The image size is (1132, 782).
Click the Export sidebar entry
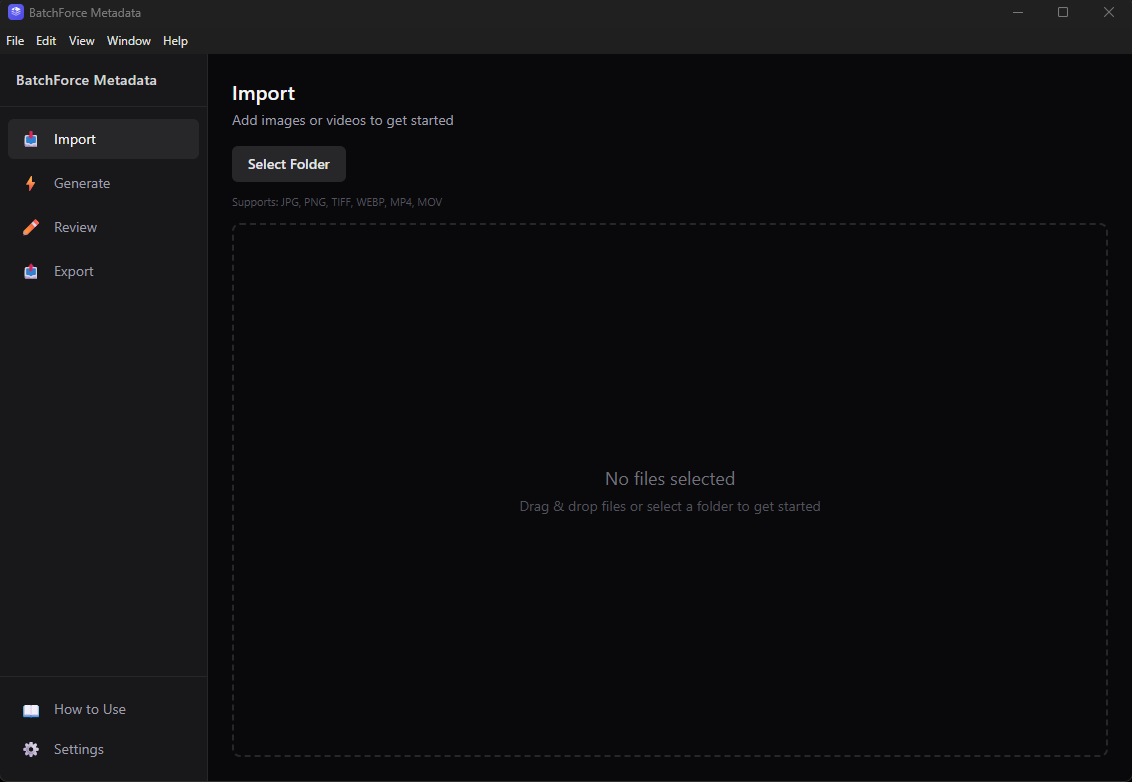click(x=73, y=271)
